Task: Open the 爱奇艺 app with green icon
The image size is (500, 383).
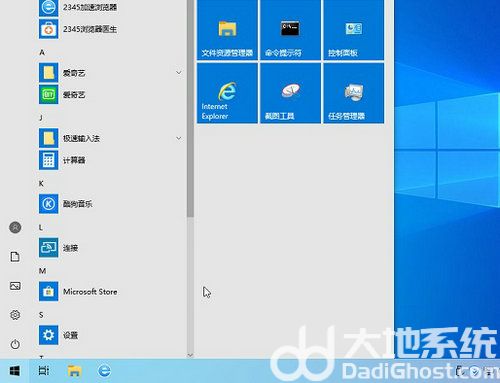Action: pos(110,95)
